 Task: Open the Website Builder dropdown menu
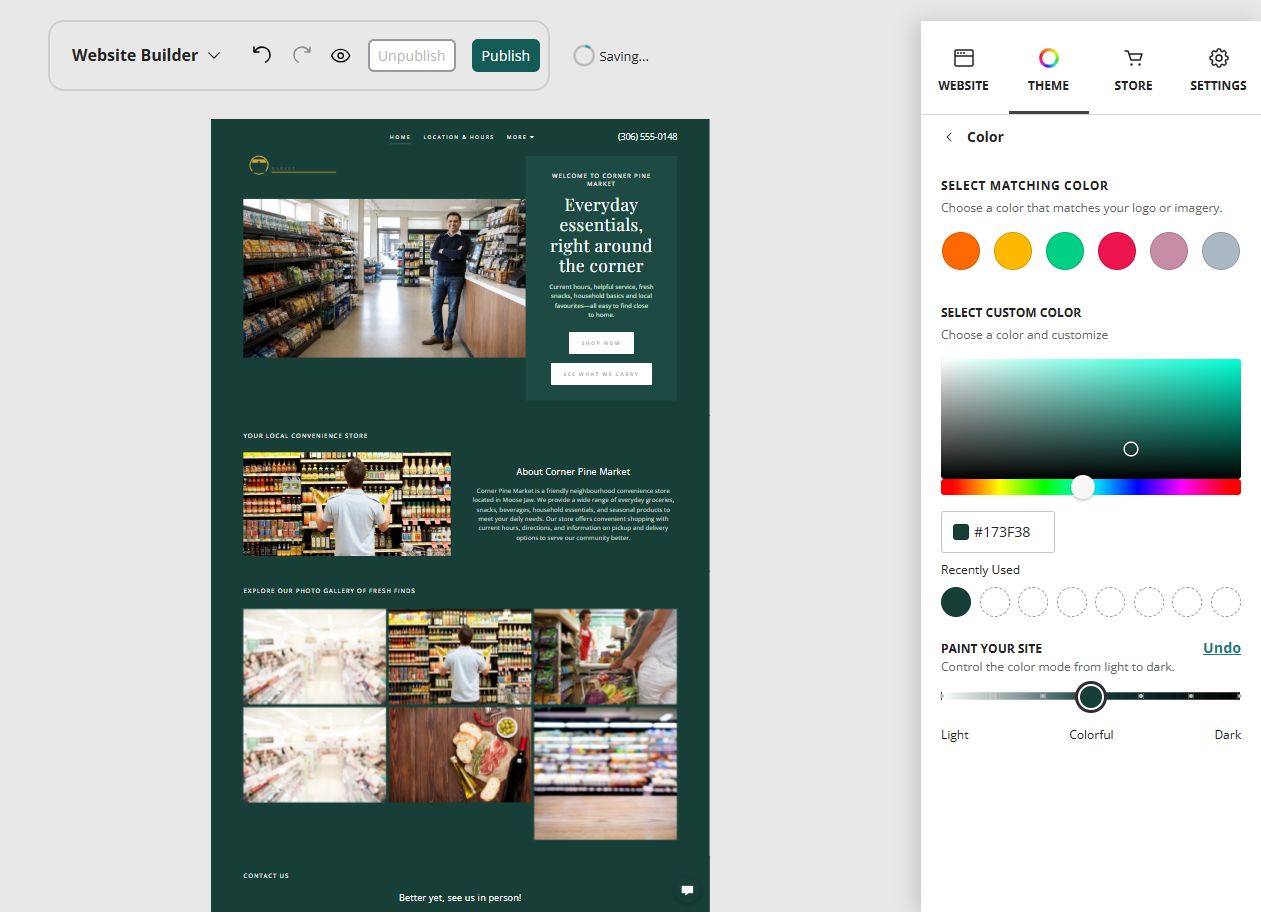point(146,55)
